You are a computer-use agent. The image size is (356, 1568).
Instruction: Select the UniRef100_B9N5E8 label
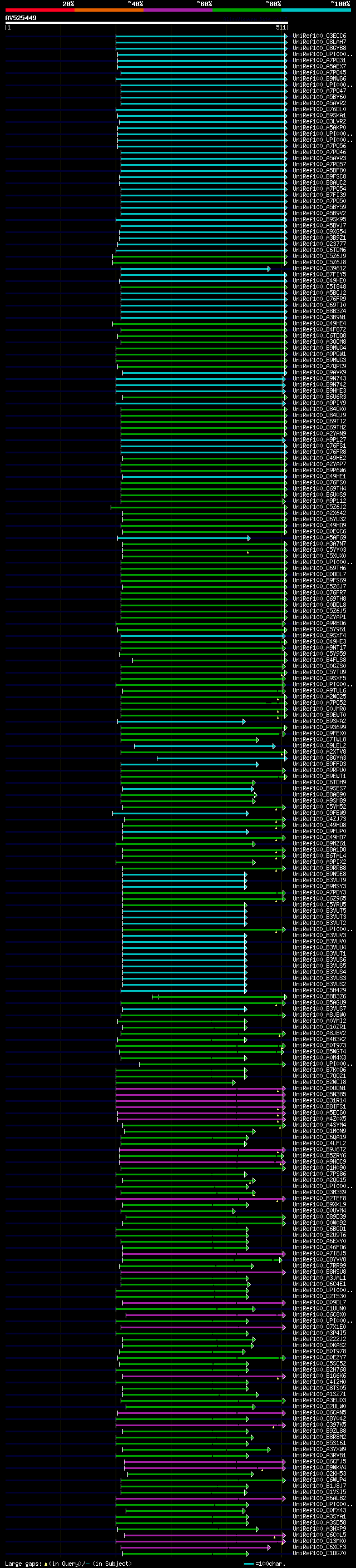click(x=319, y=874)
